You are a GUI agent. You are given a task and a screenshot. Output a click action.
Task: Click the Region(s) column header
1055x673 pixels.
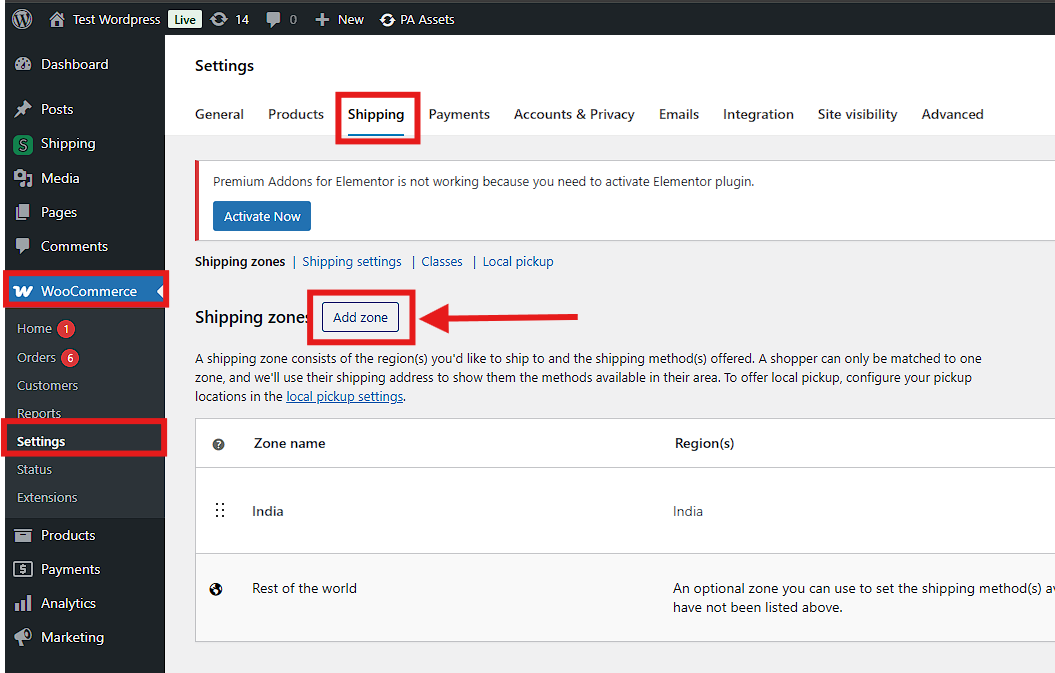[x=704, y=444]
